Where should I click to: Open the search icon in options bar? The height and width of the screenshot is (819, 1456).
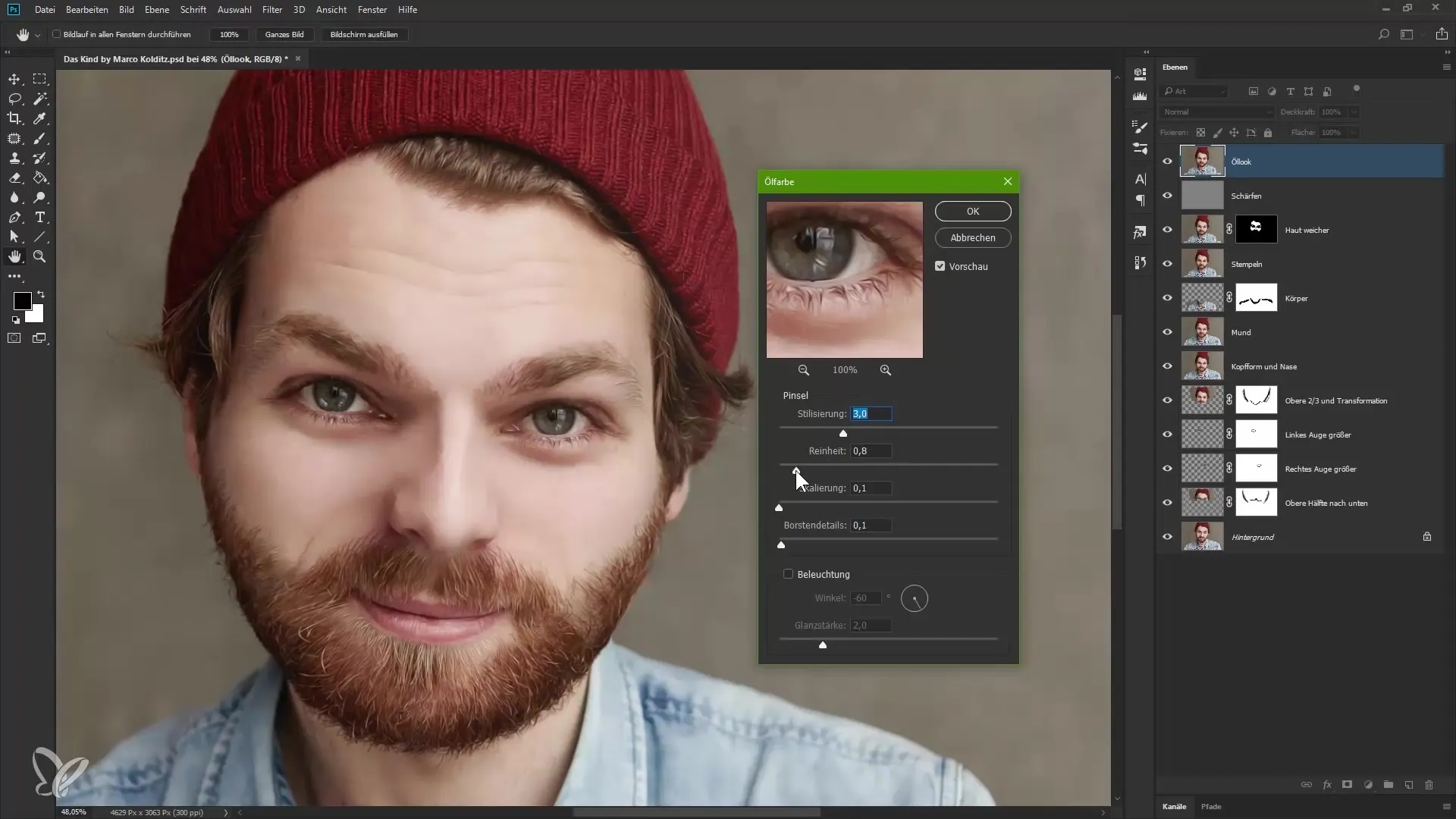[1383, 34]
